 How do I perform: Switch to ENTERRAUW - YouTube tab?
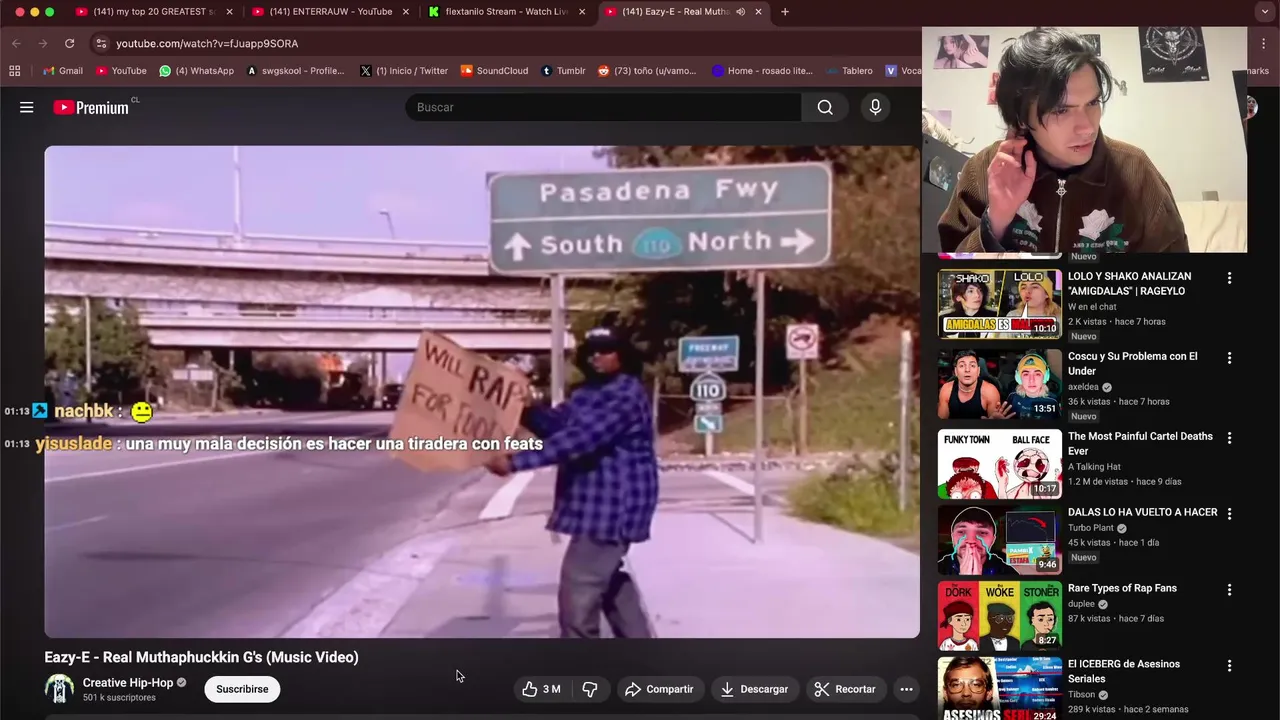pos(330,12)
